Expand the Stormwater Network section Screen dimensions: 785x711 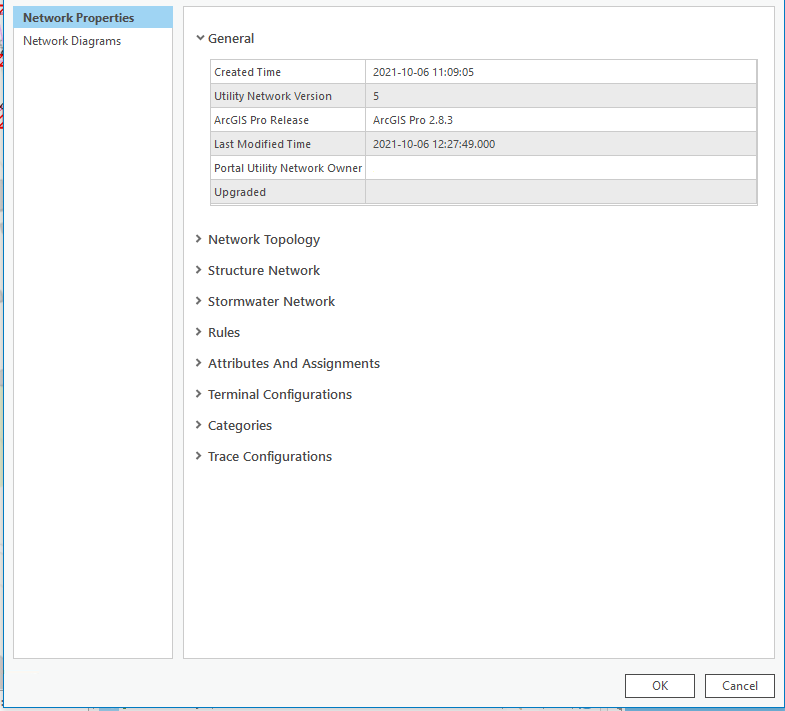click(199, 301)
